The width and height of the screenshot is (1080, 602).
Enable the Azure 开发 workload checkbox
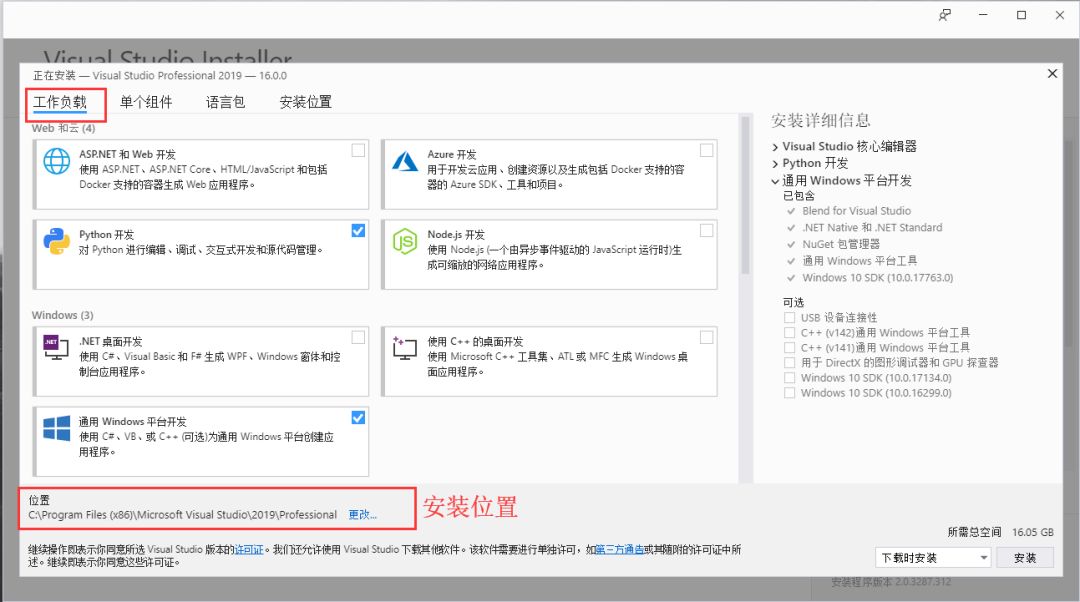707,150
